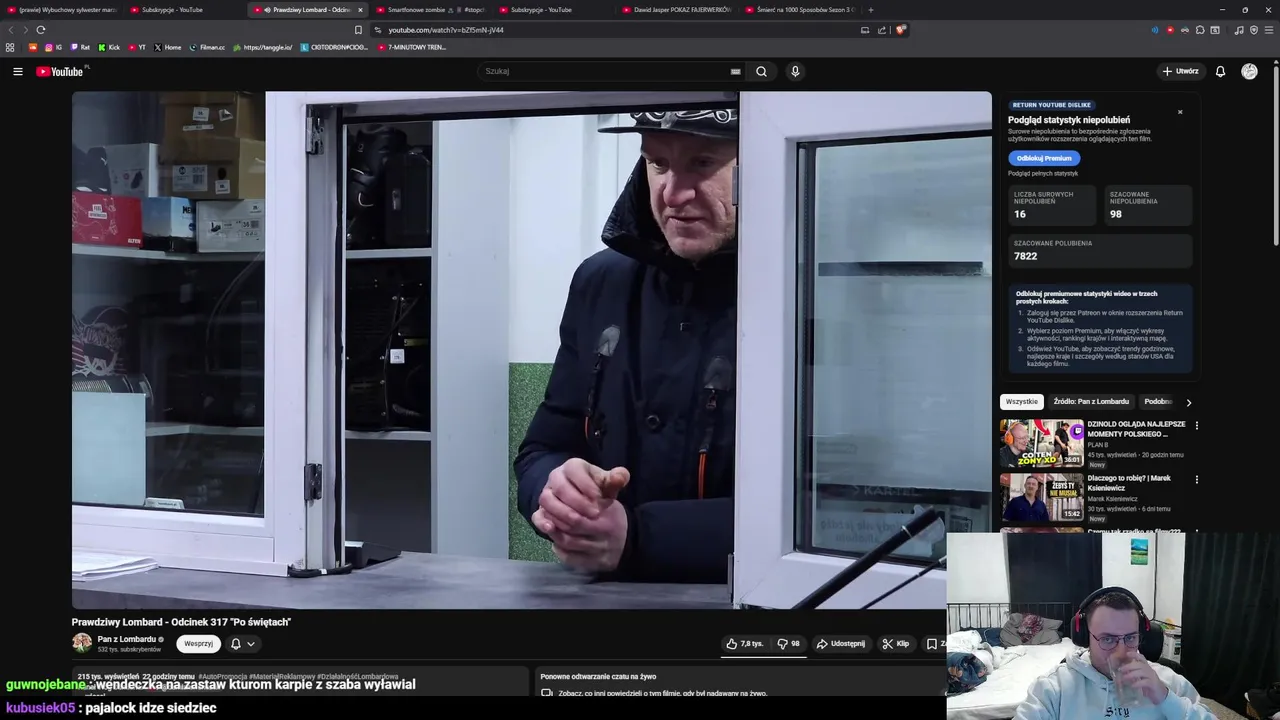Open the browser main menu
Viewport: 1280px width, 720px height.
click(x=1269, y=30)
